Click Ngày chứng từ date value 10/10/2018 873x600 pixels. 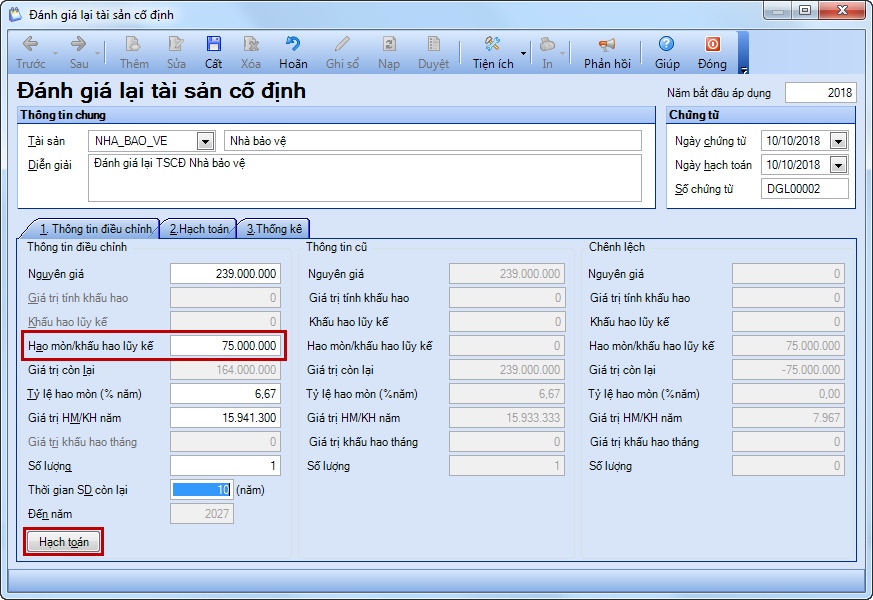tap(795, 141)
